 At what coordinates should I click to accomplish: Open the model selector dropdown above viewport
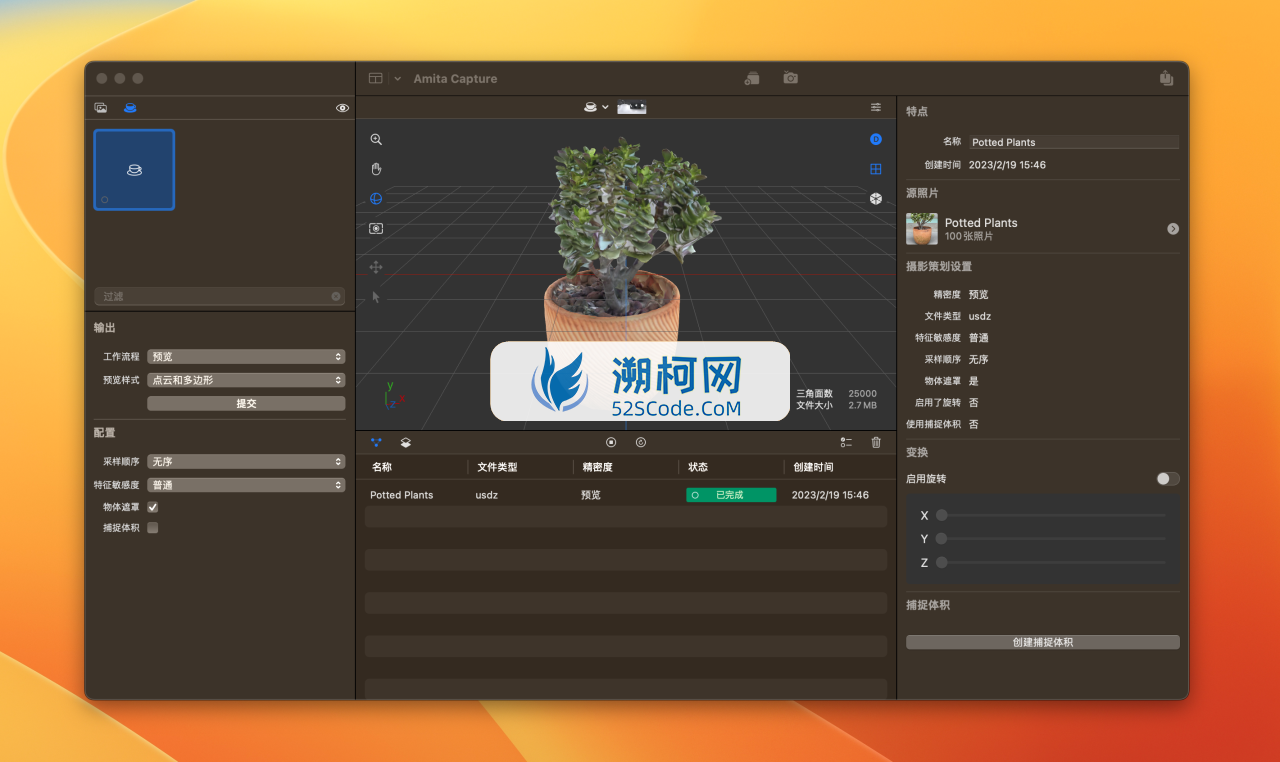(x=596, y=107)
